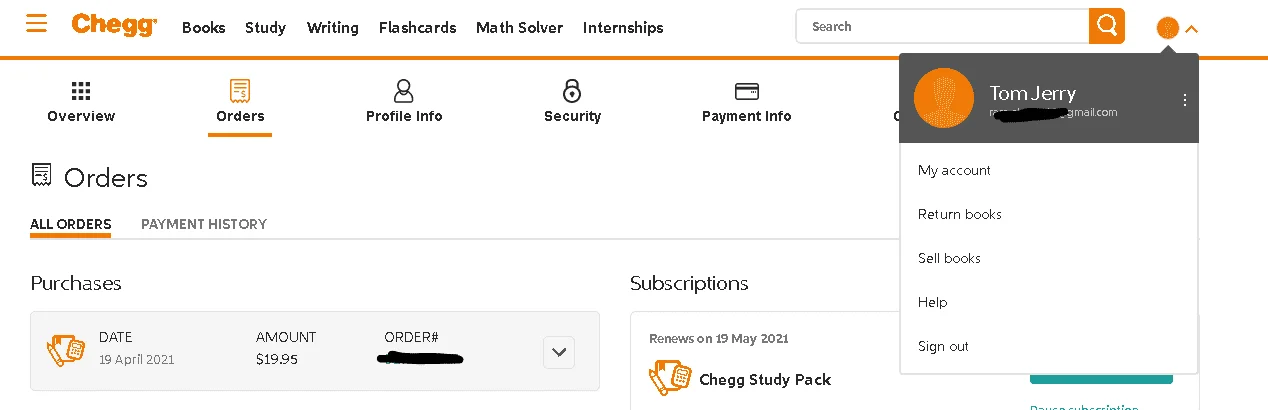1268x410 pixels.
Task: Expand the 19 April 2021 order details
Action: click(x=559, y=352)
